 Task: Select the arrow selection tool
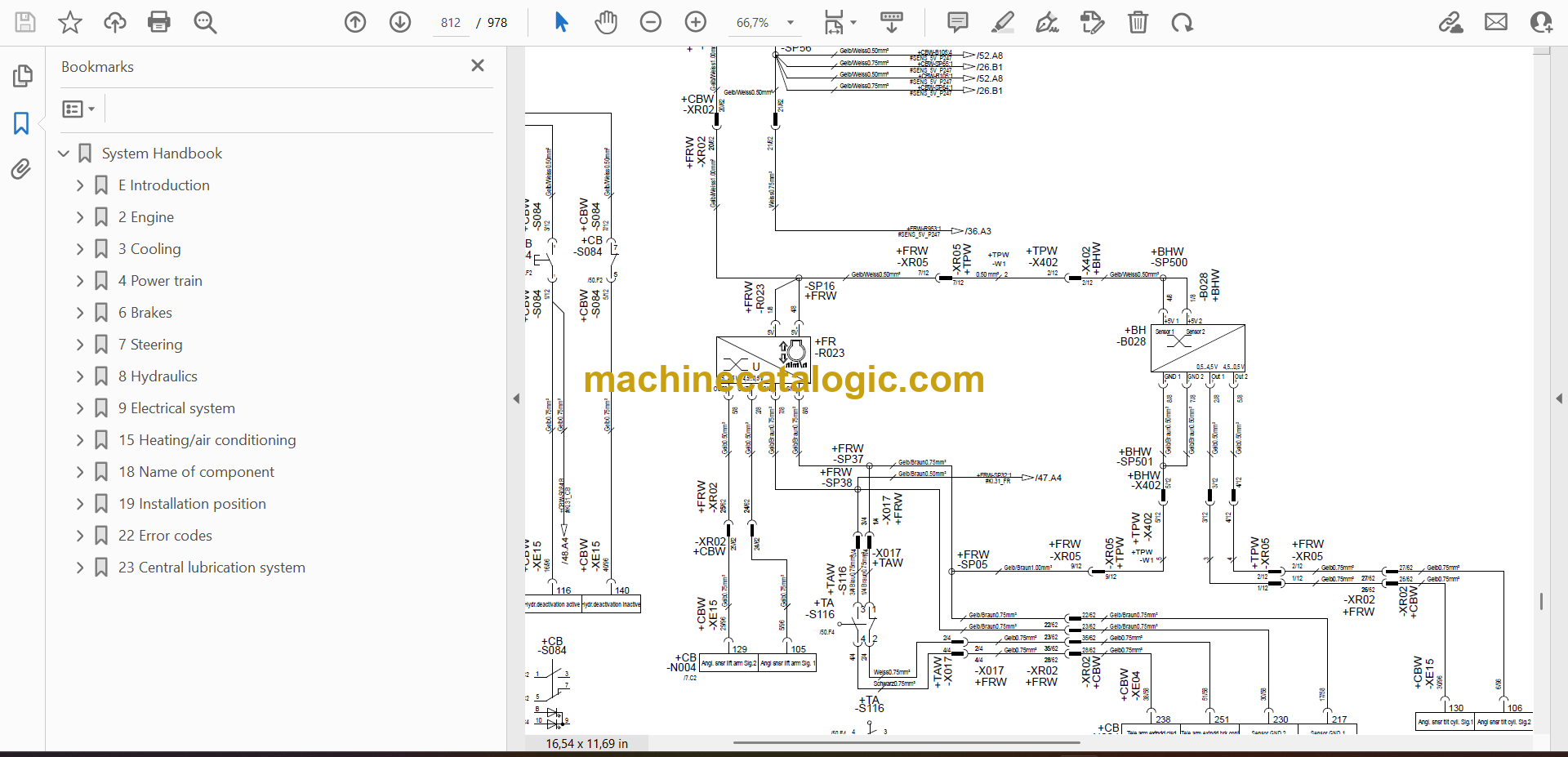click(x=561, y=22)
